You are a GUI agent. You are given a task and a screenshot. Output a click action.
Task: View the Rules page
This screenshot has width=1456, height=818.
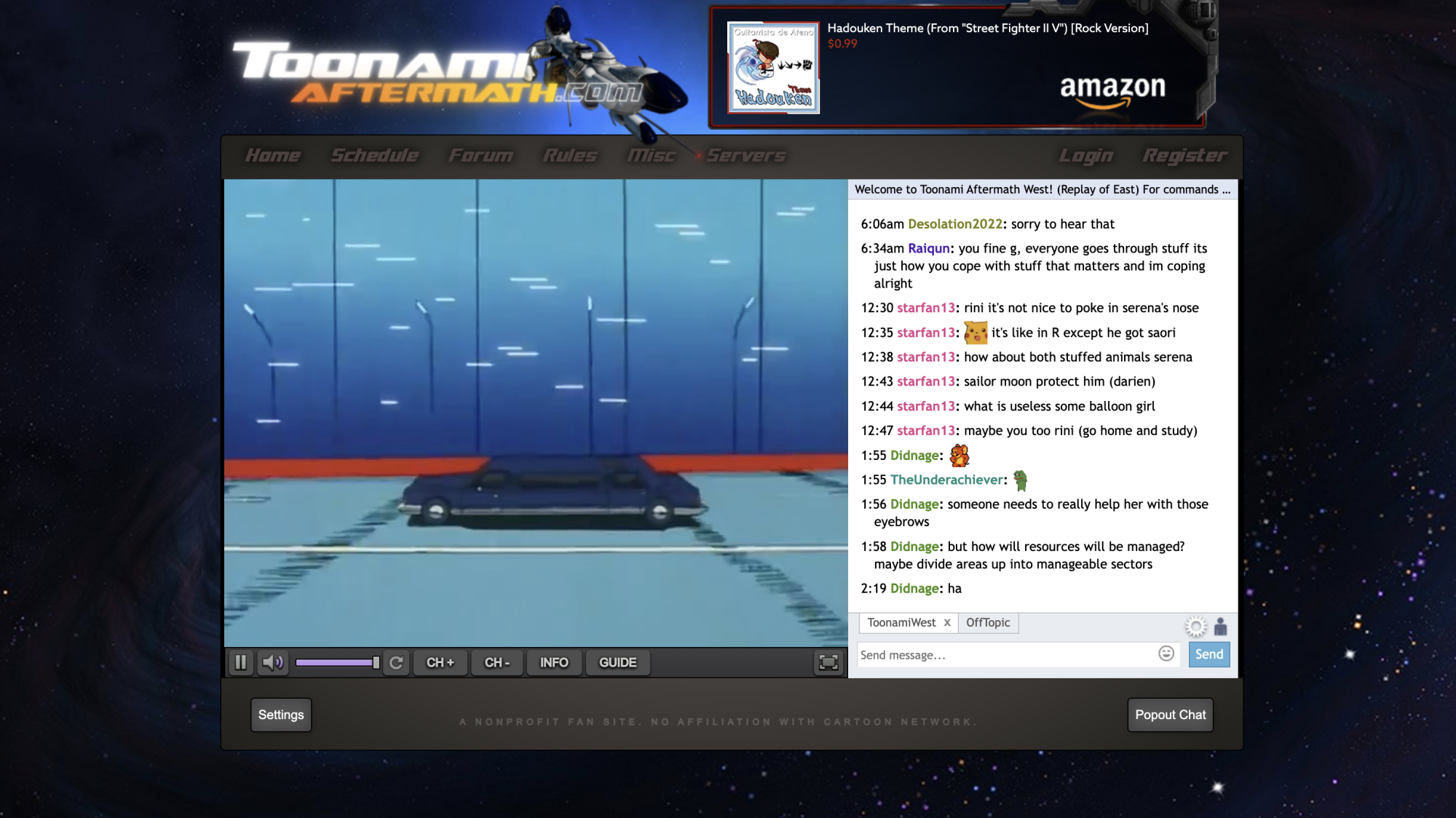click(x=570, y=156)
